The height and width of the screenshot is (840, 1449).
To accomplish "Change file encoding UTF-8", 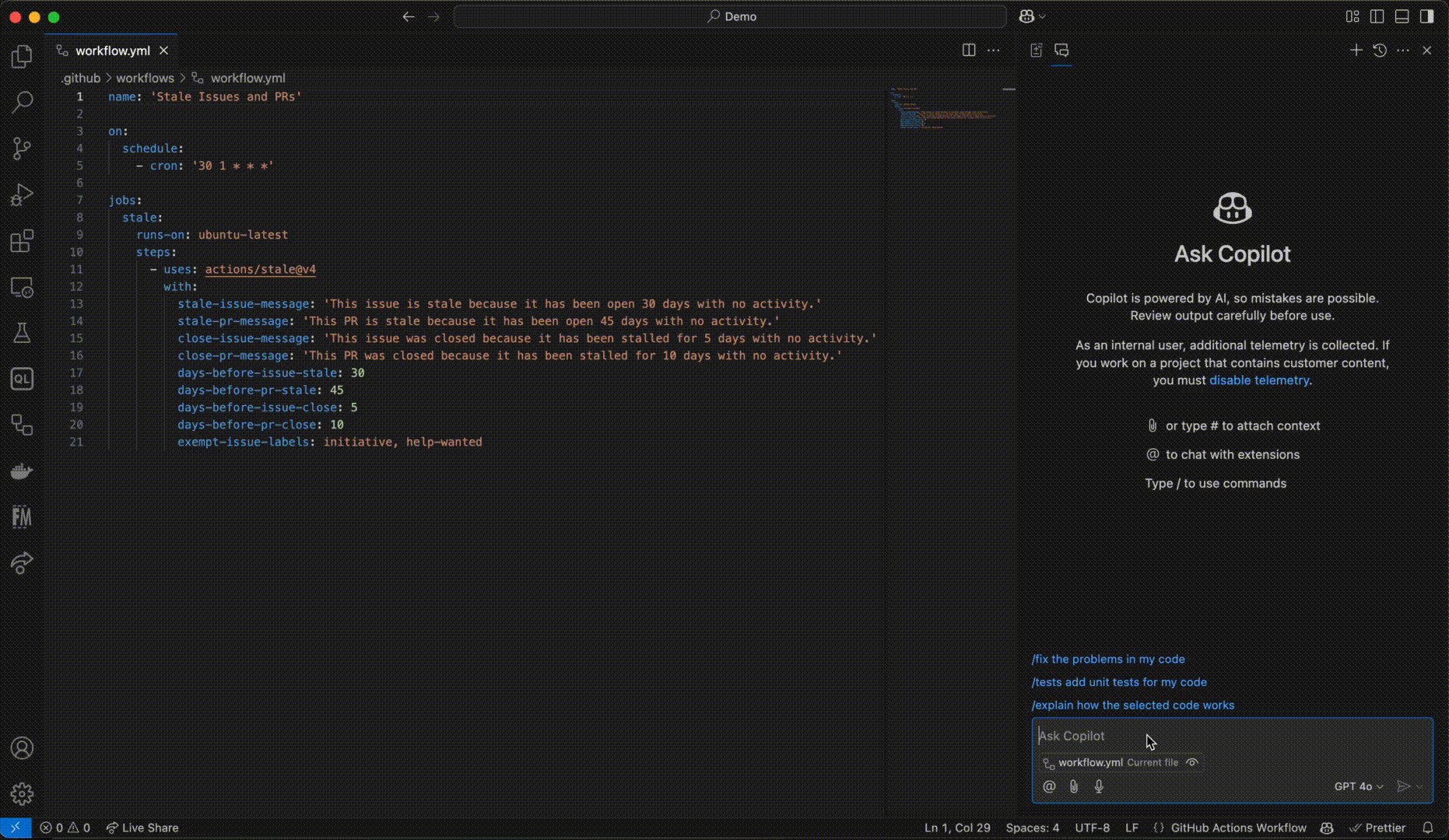I will (1092, 828).
